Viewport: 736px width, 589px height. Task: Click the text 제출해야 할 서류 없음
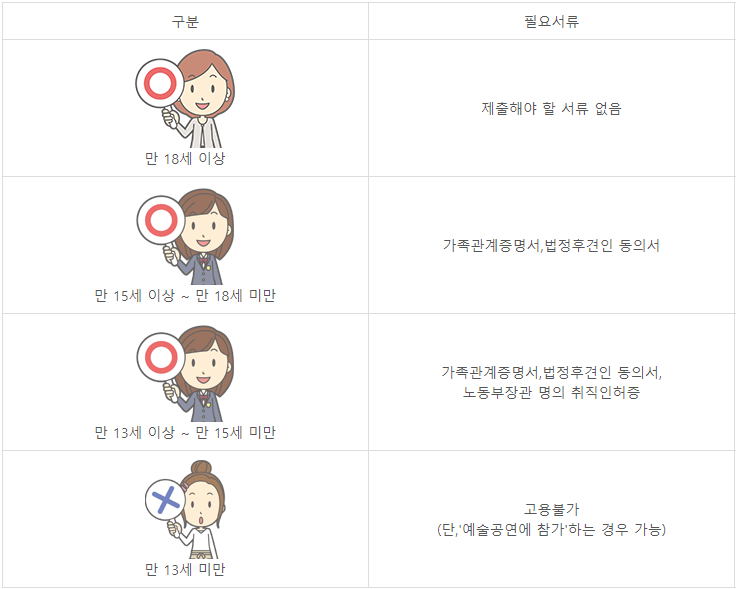pos(552,108)
